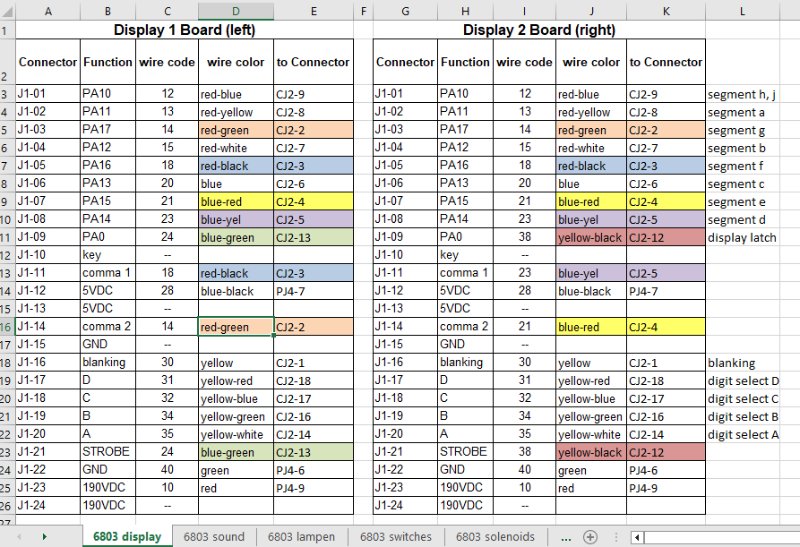Click the red yellow-black cell in row 11
Image resolution: width=800 pixels, height=547 pixels.
(x=591, y=238)
